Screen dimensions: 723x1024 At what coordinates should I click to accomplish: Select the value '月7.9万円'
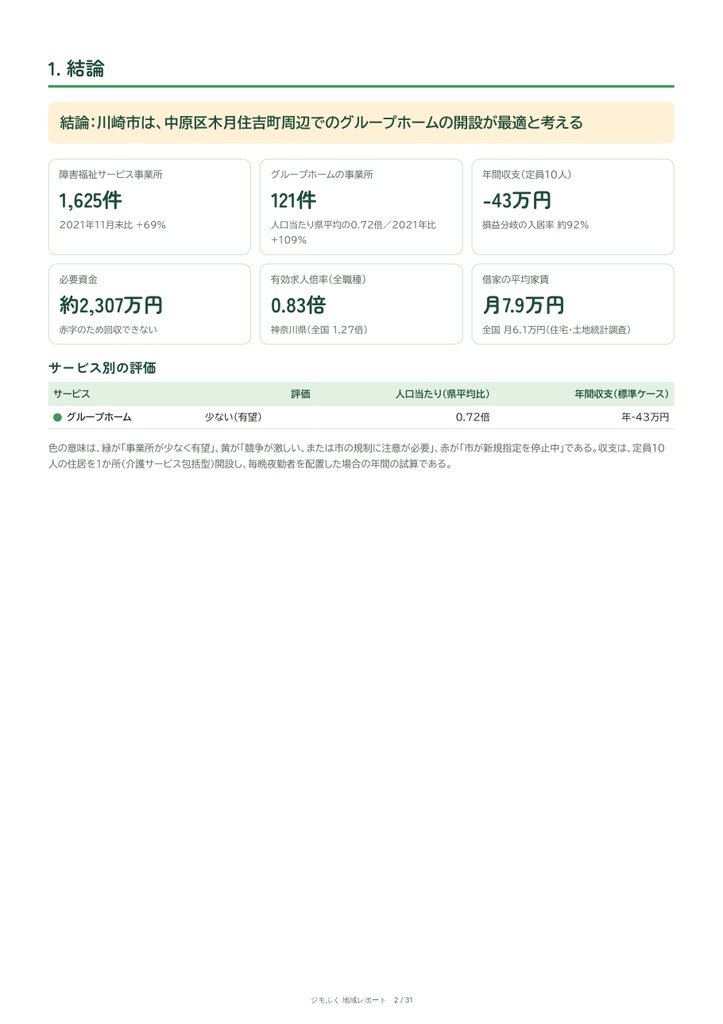[523, 305]
